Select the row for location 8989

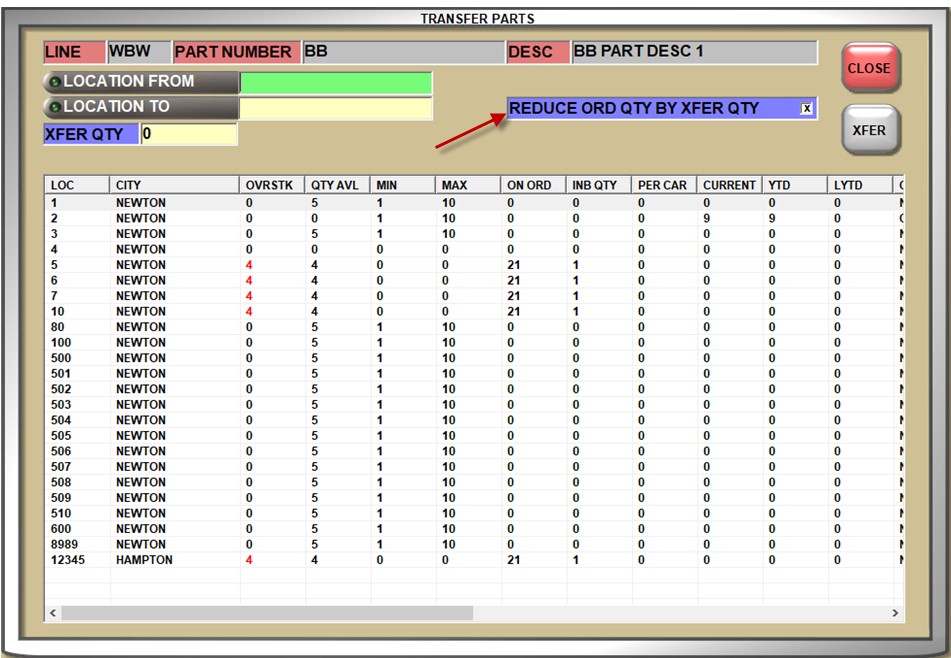[300, 545]
